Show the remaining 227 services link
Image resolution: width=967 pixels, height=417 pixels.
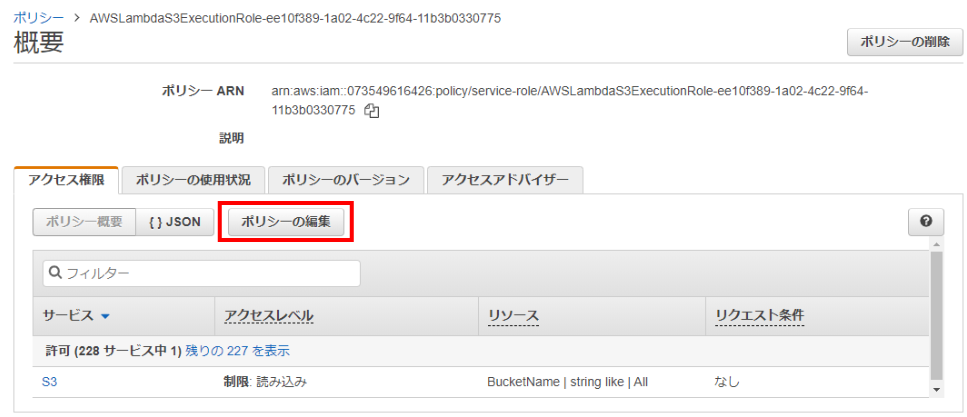pyautogui.click(x=237, y=351)
